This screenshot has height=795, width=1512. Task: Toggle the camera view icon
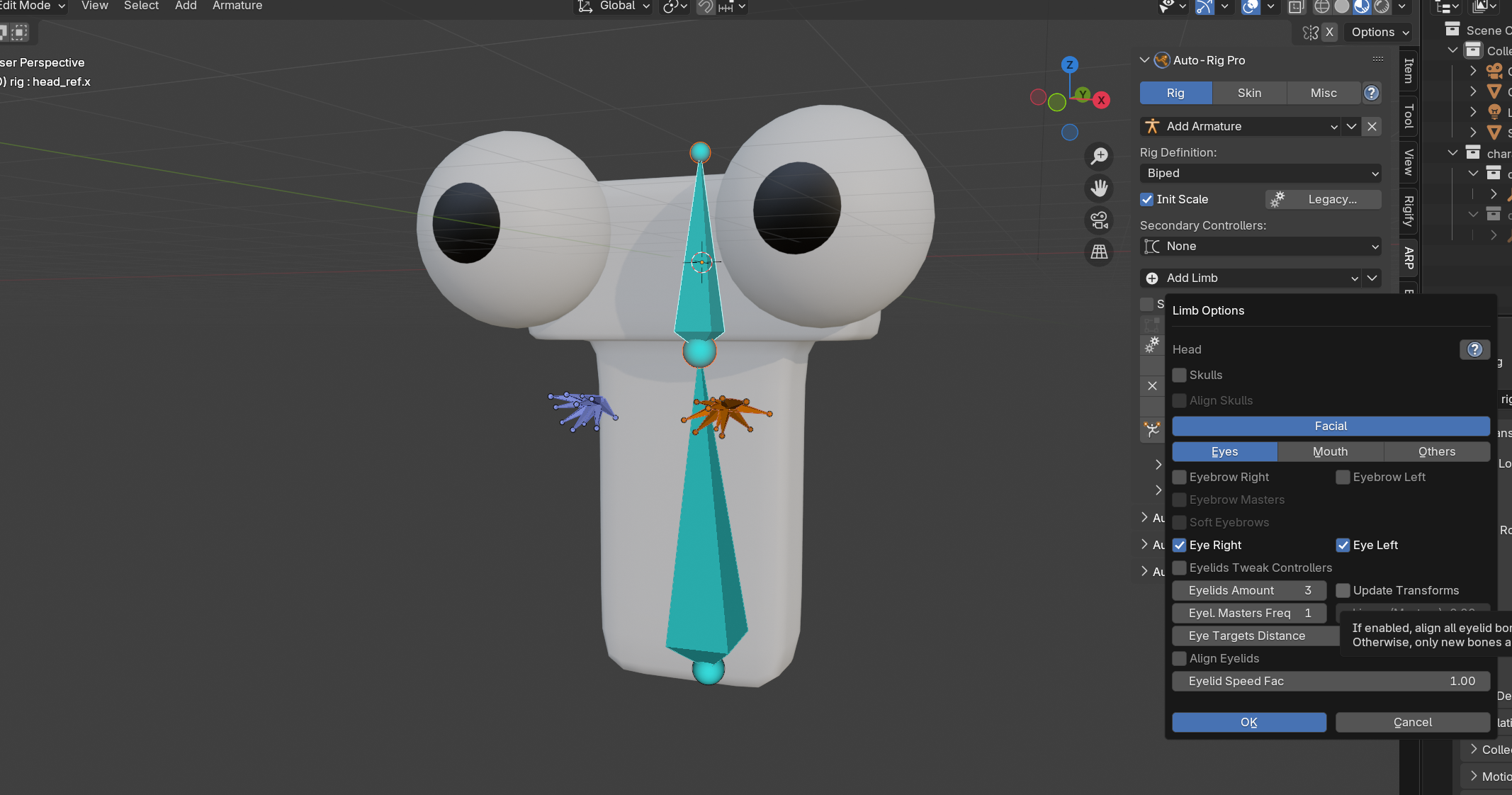tap(1099, 220)
